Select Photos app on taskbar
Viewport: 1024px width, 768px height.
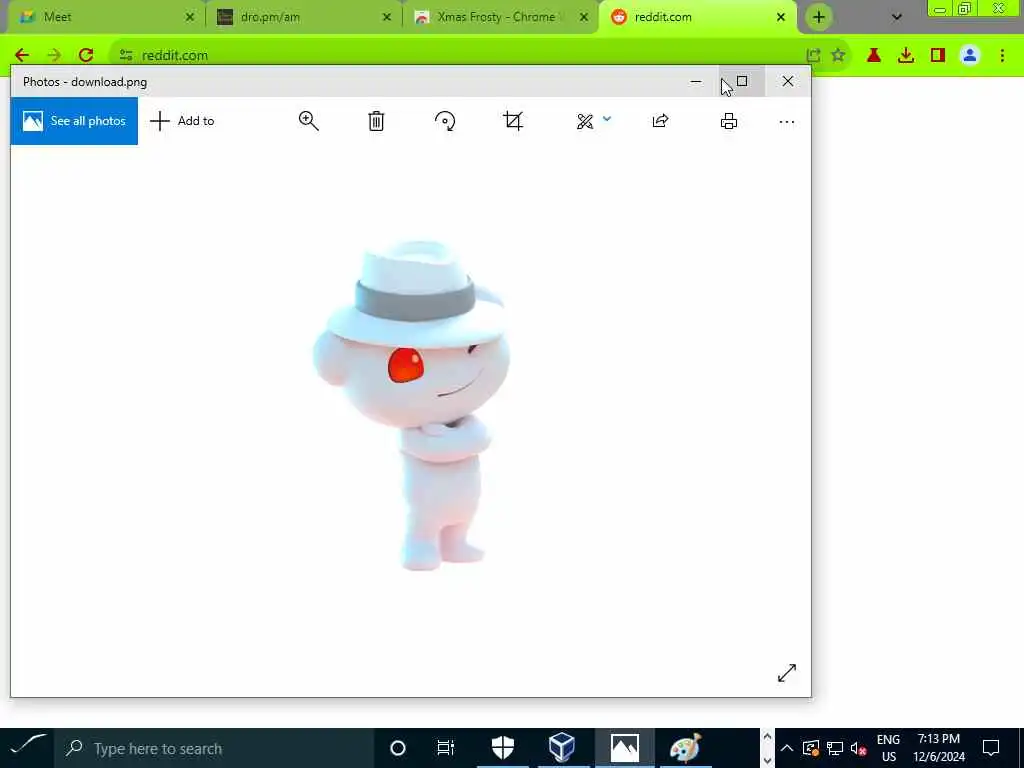pos(624,748)
